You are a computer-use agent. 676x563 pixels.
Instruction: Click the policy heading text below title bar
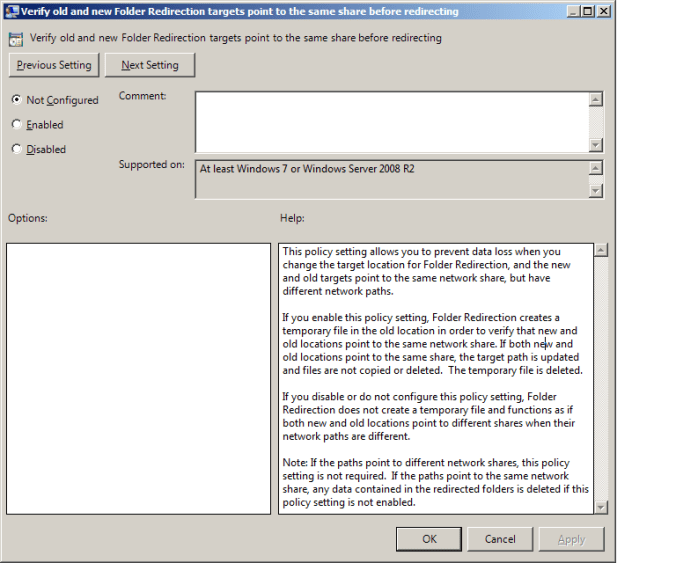(236, 38)
